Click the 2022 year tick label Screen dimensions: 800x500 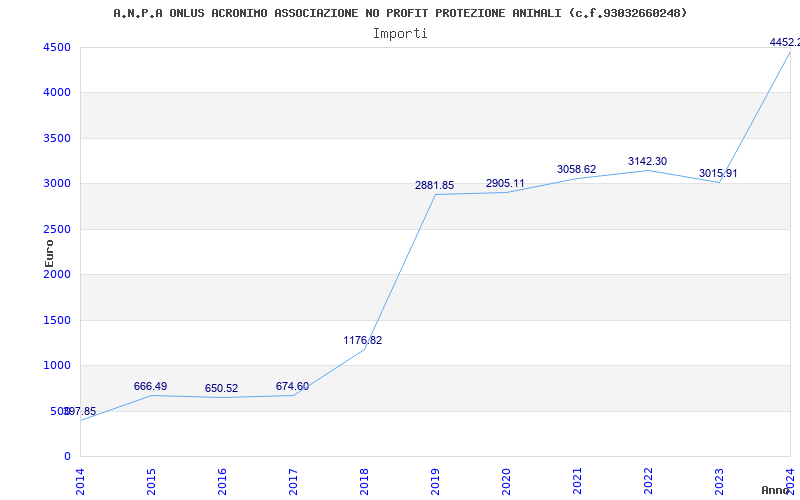648,482
